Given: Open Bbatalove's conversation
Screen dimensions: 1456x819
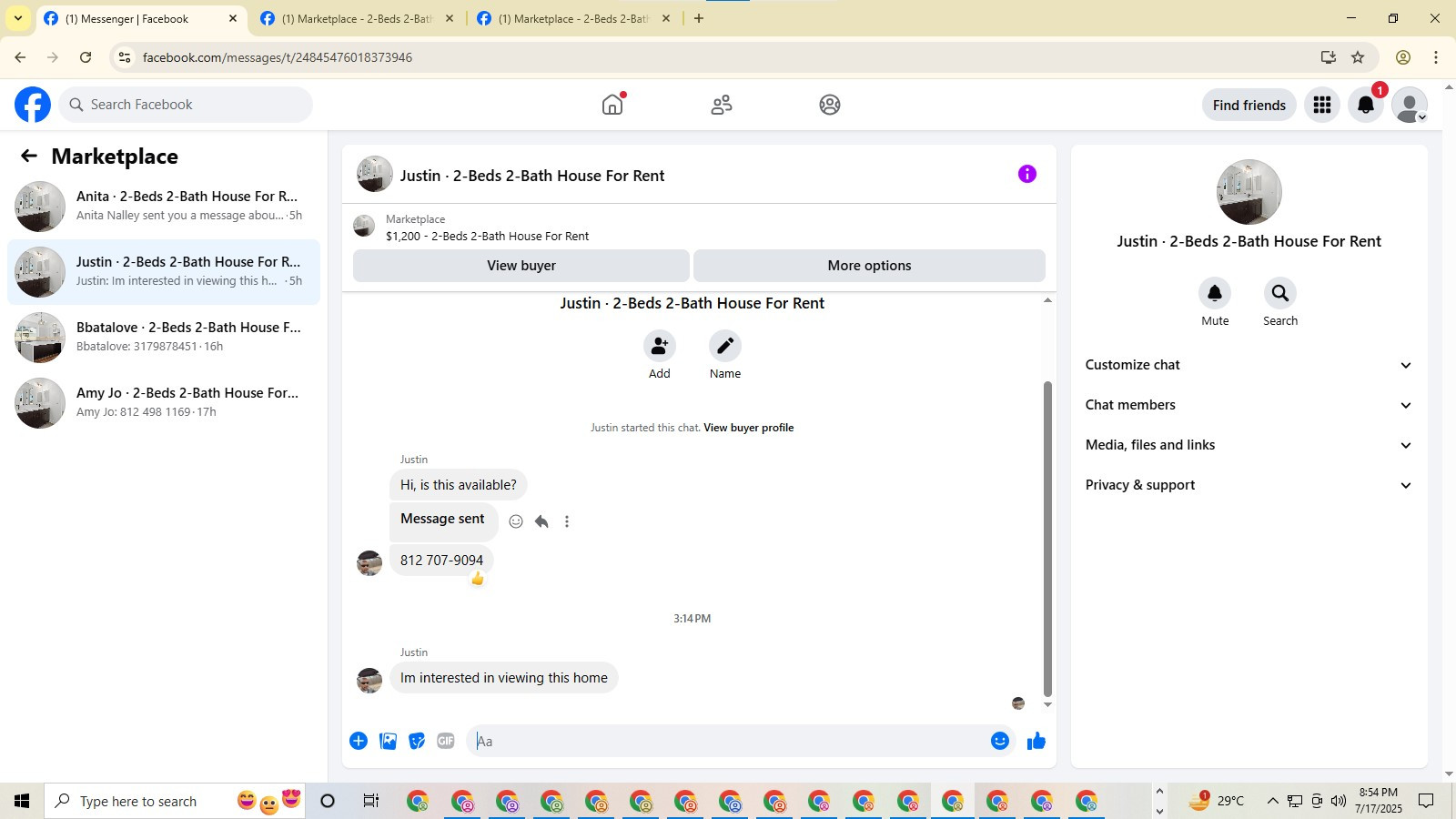Looking at the screenshot, I should pos(164,338).
